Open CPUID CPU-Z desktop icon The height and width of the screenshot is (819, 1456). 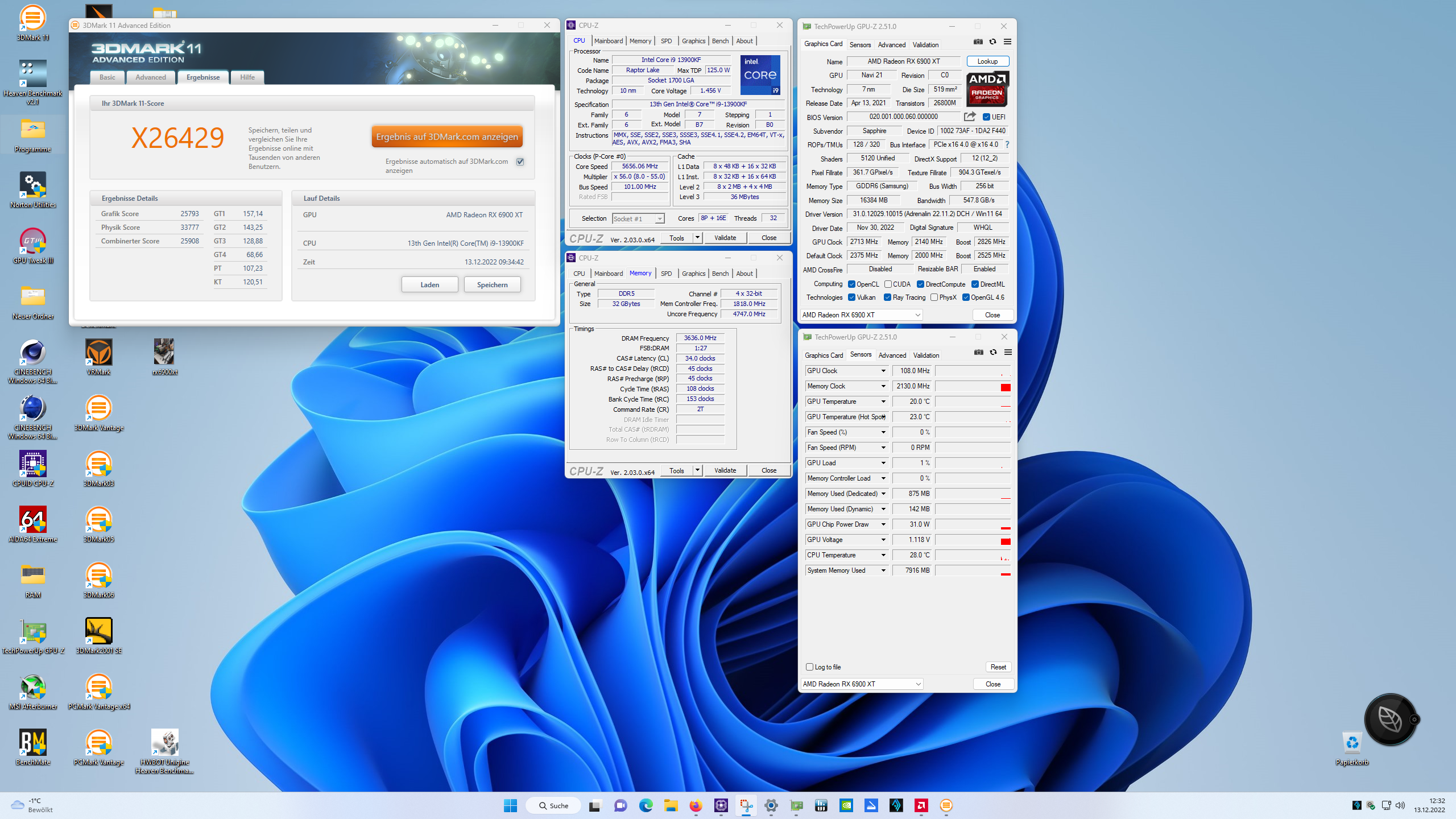pos(32,469)
